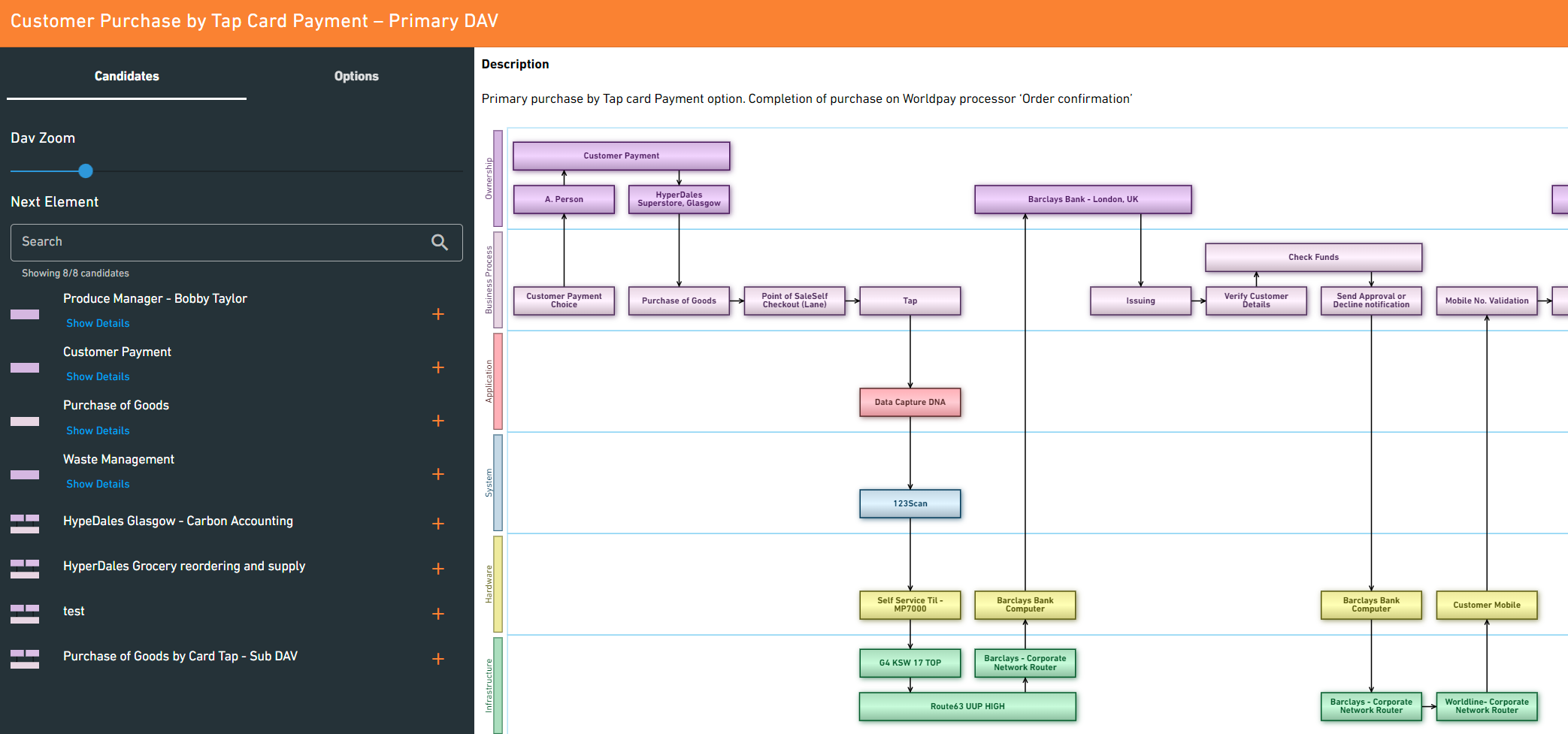Click Produce Manager element type icon

(25, 314)
